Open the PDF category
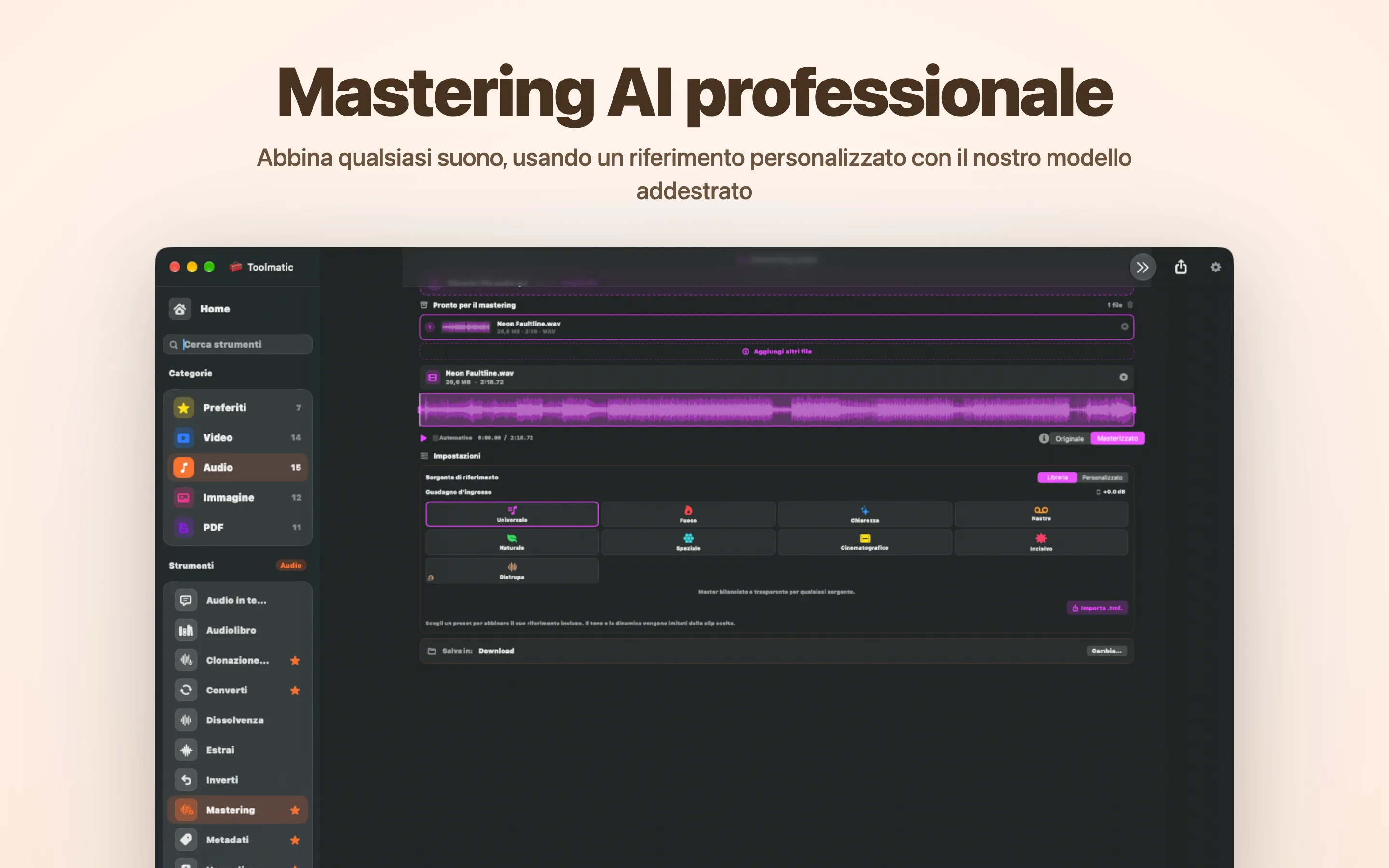Viewport: 1389px width, 868px height. (x=238, y=527)
